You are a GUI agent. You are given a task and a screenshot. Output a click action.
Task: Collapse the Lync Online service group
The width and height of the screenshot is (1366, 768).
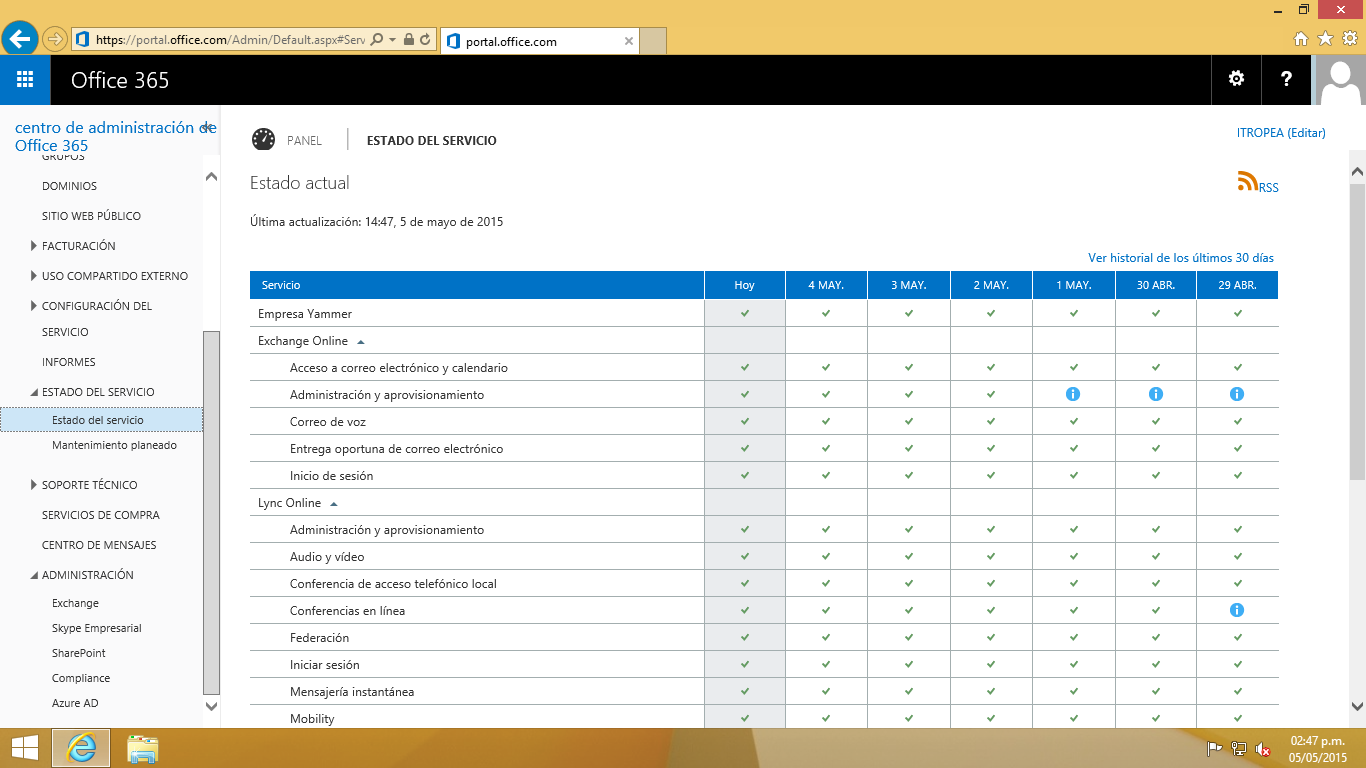(x=334, y=503)
